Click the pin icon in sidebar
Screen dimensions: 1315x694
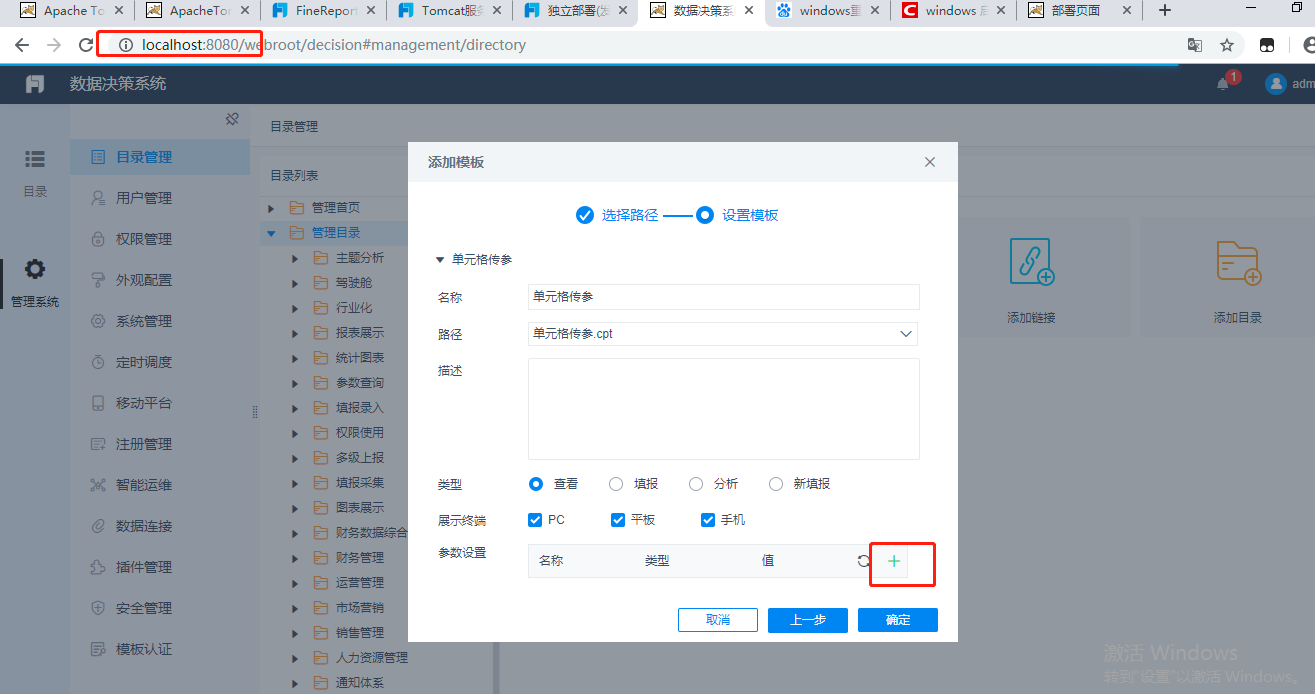coord(232,119)
